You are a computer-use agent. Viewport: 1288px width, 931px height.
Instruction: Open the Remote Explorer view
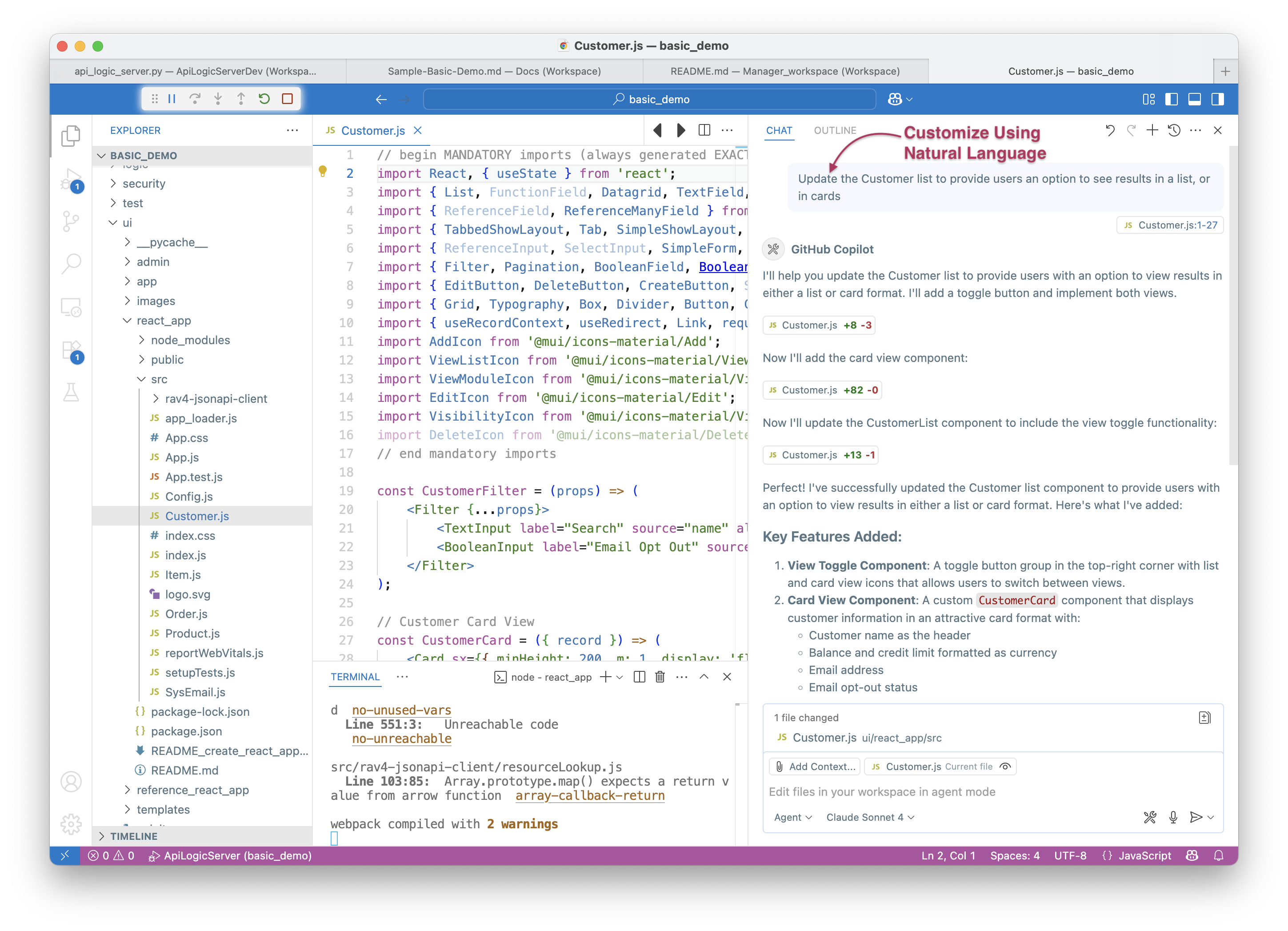71,307
